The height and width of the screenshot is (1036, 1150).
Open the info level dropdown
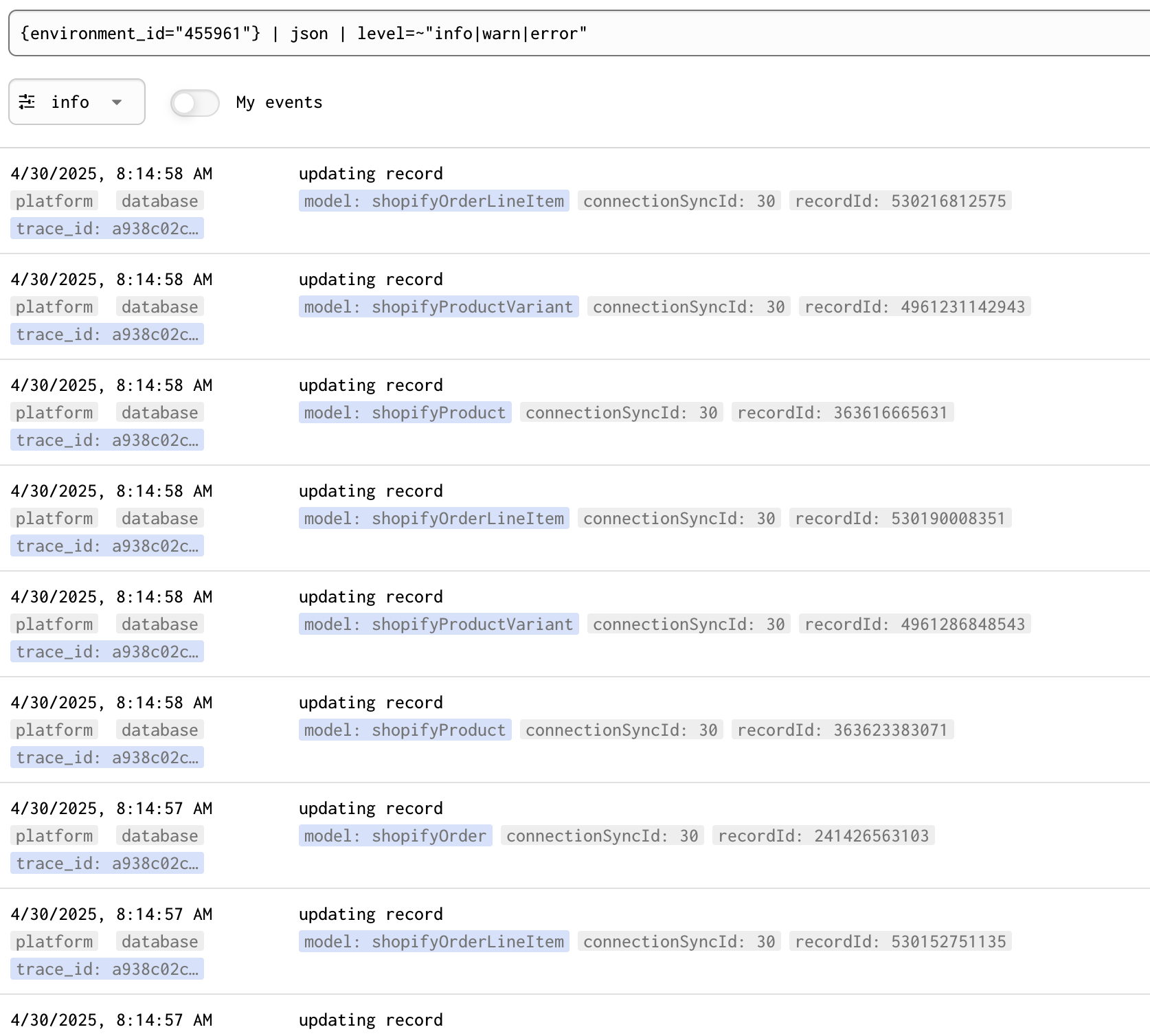point(76,102)
